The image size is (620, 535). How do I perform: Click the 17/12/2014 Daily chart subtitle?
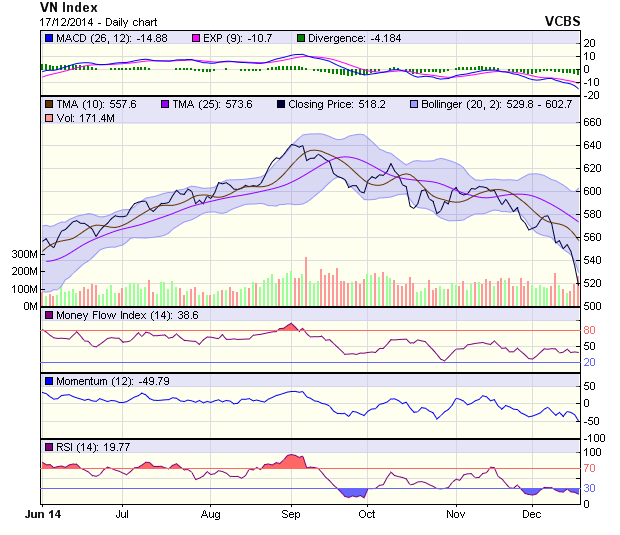pos(97,21)
